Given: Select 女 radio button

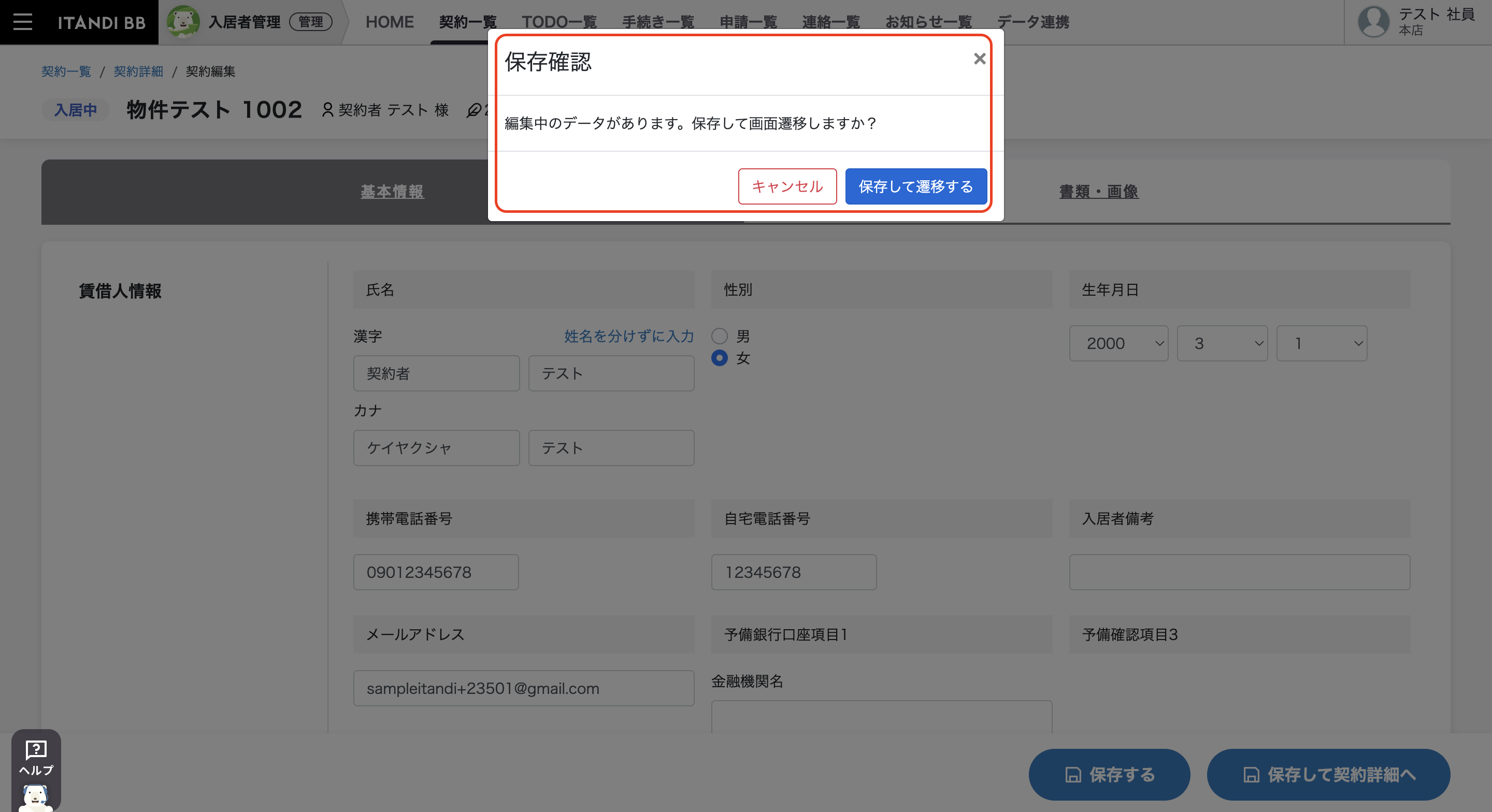Looking at the screenshot, I should click(720, 358).
